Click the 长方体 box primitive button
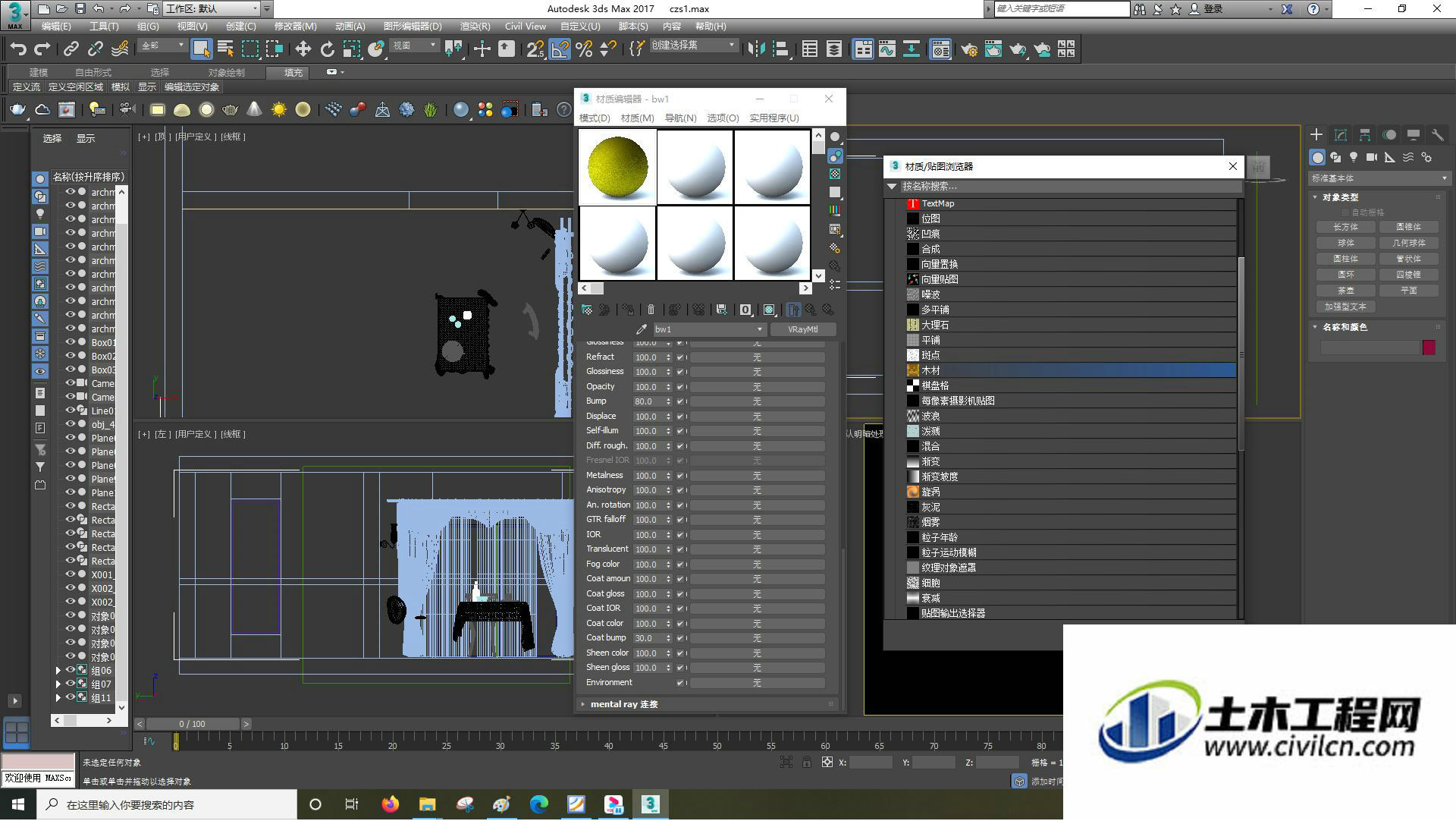Image resolution: width=1456 pixels, height=821 pixels. [x=1346, y=227]
